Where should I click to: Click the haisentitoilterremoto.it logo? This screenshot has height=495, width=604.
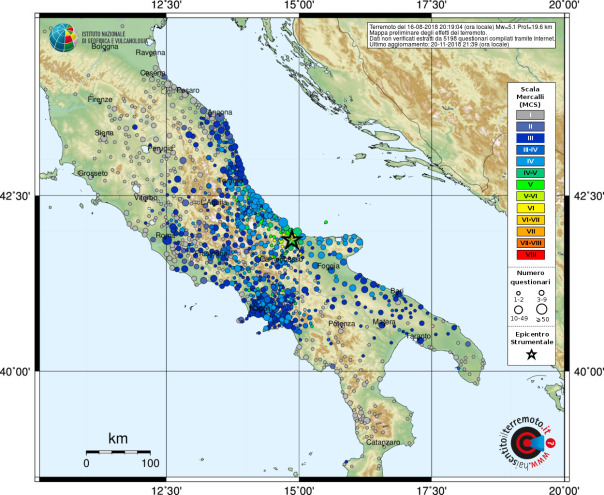(x=525, y=441)
